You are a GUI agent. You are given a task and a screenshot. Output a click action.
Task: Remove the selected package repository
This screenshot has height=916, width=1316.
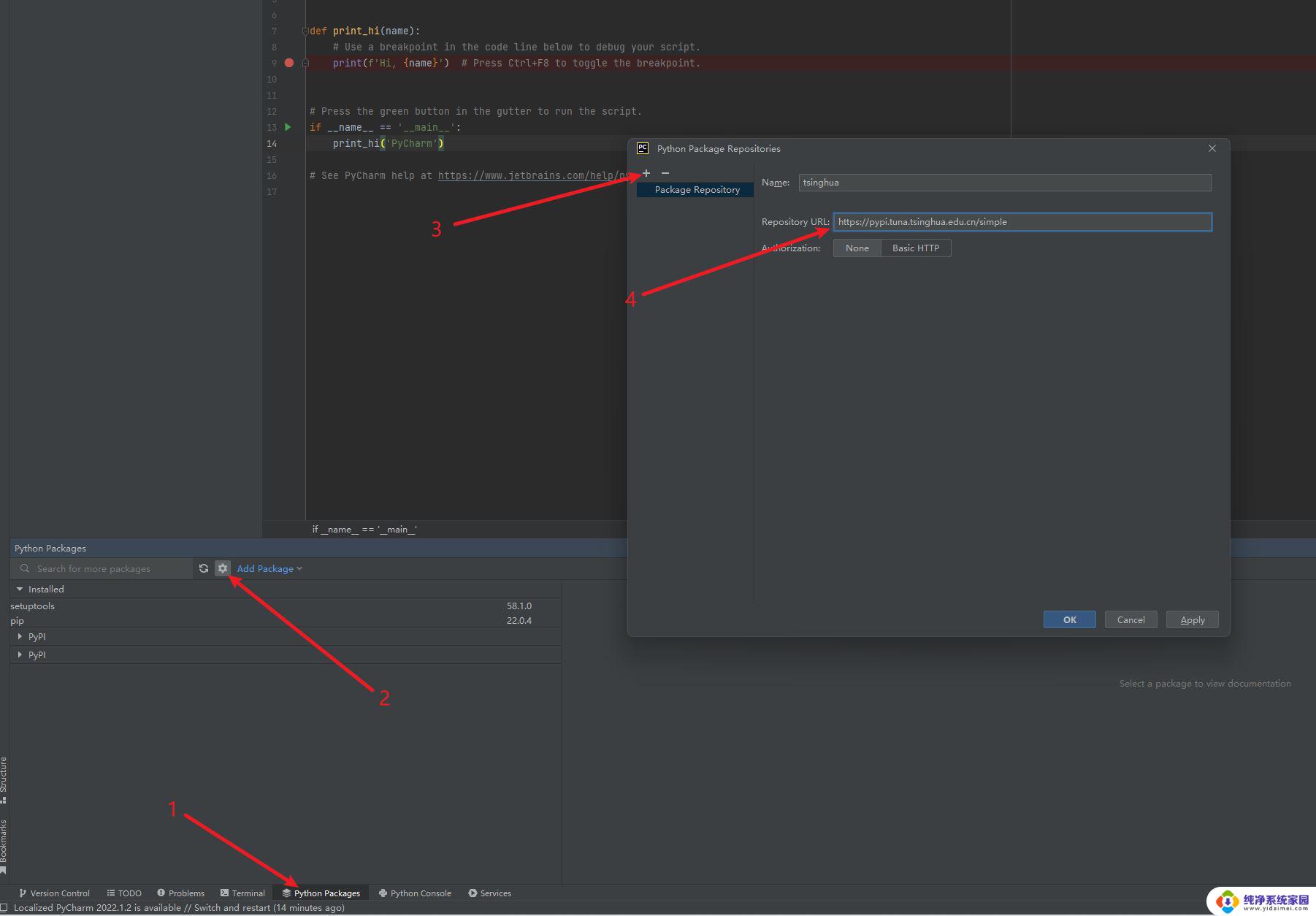click(x=665, y=173)
